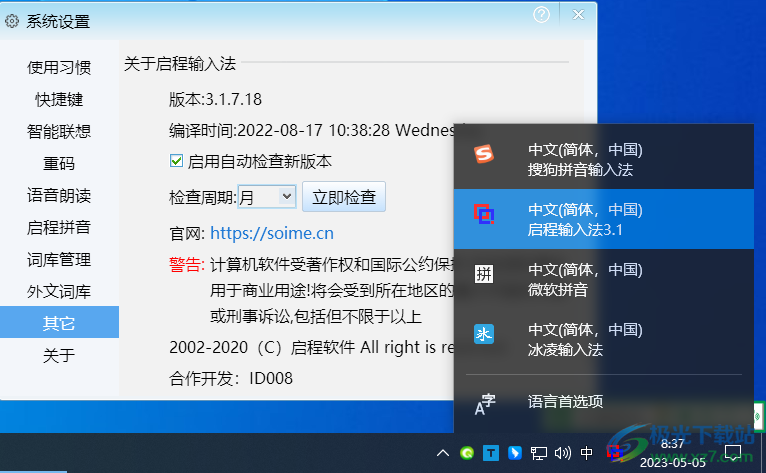
Task: Select the highlighted 其它 tab
Action: [x=59, y=322]
